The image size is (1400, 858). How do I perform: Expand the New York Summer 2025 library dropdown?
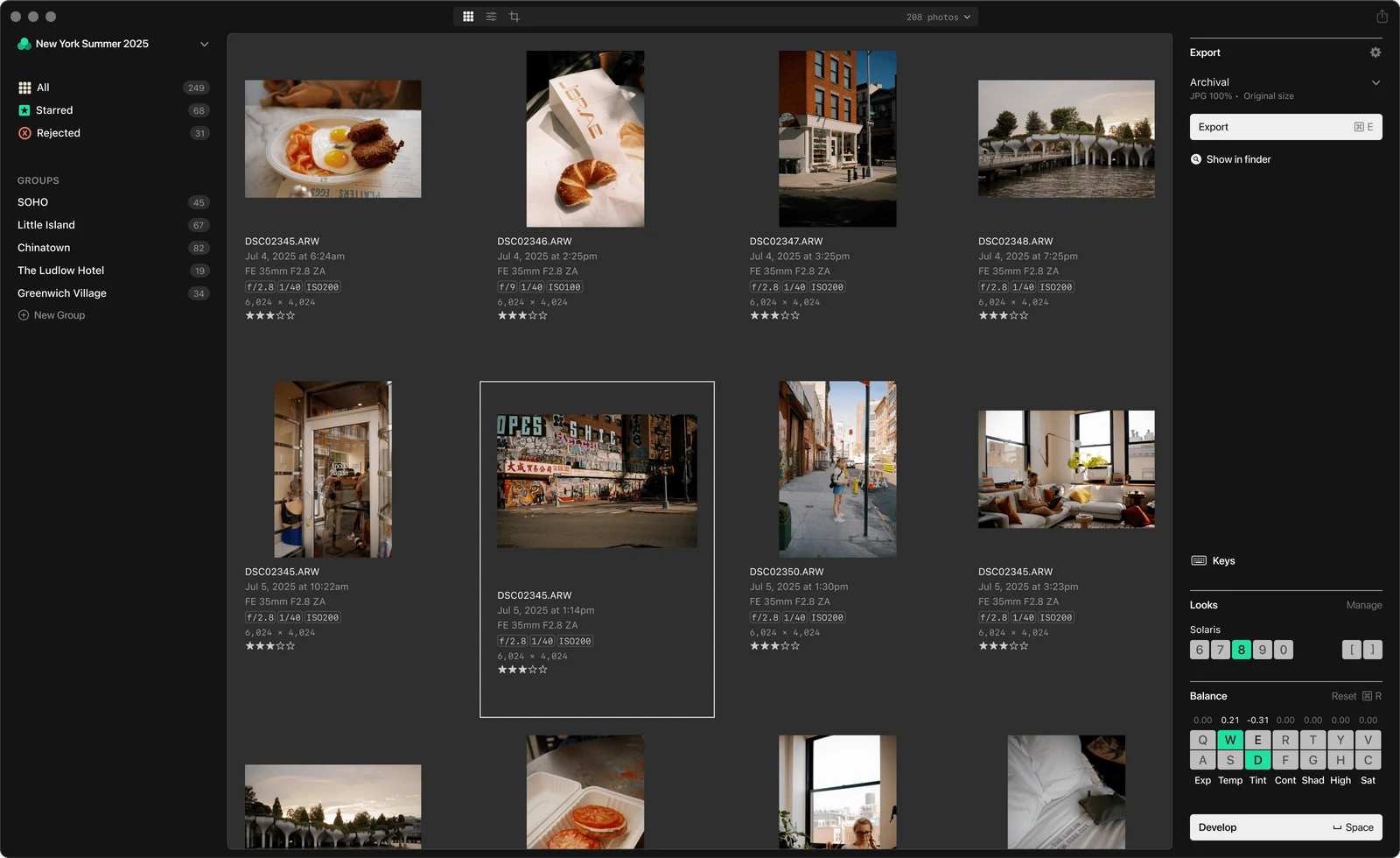click(204, 44)
